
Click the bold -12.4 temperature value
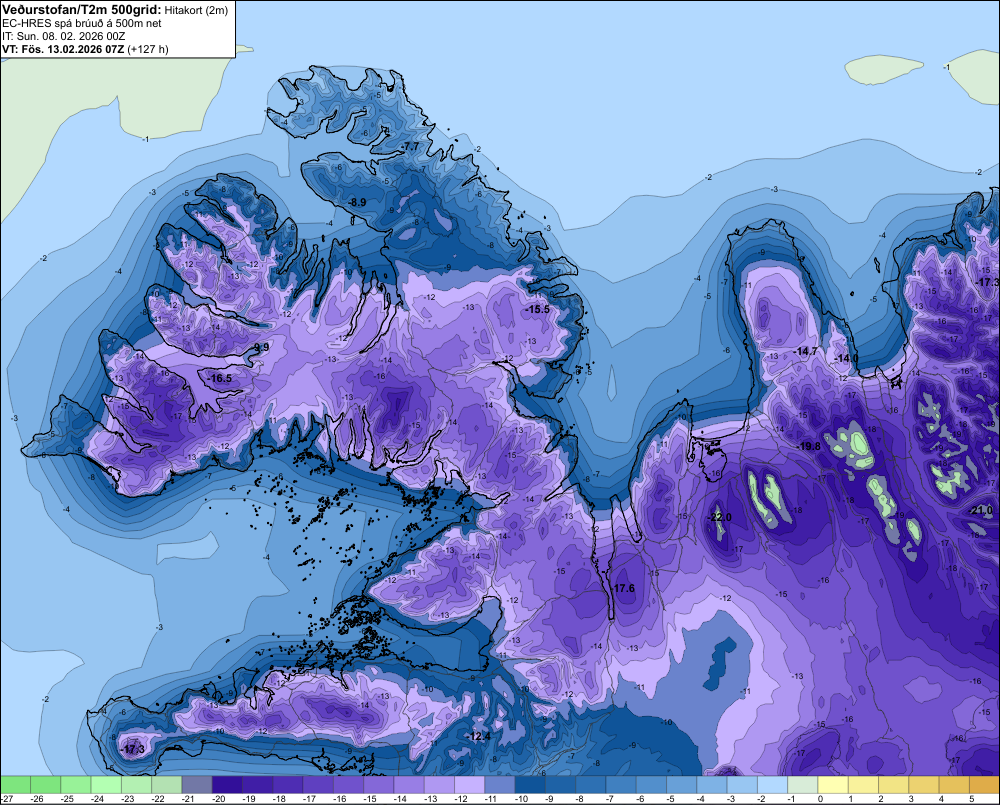pos(479,736)
